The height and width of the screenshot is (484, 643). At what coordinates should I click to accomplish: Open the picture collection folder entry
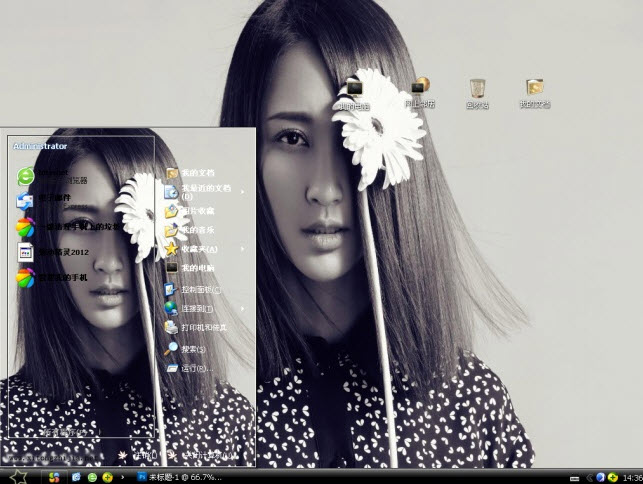tap(190, 211)
